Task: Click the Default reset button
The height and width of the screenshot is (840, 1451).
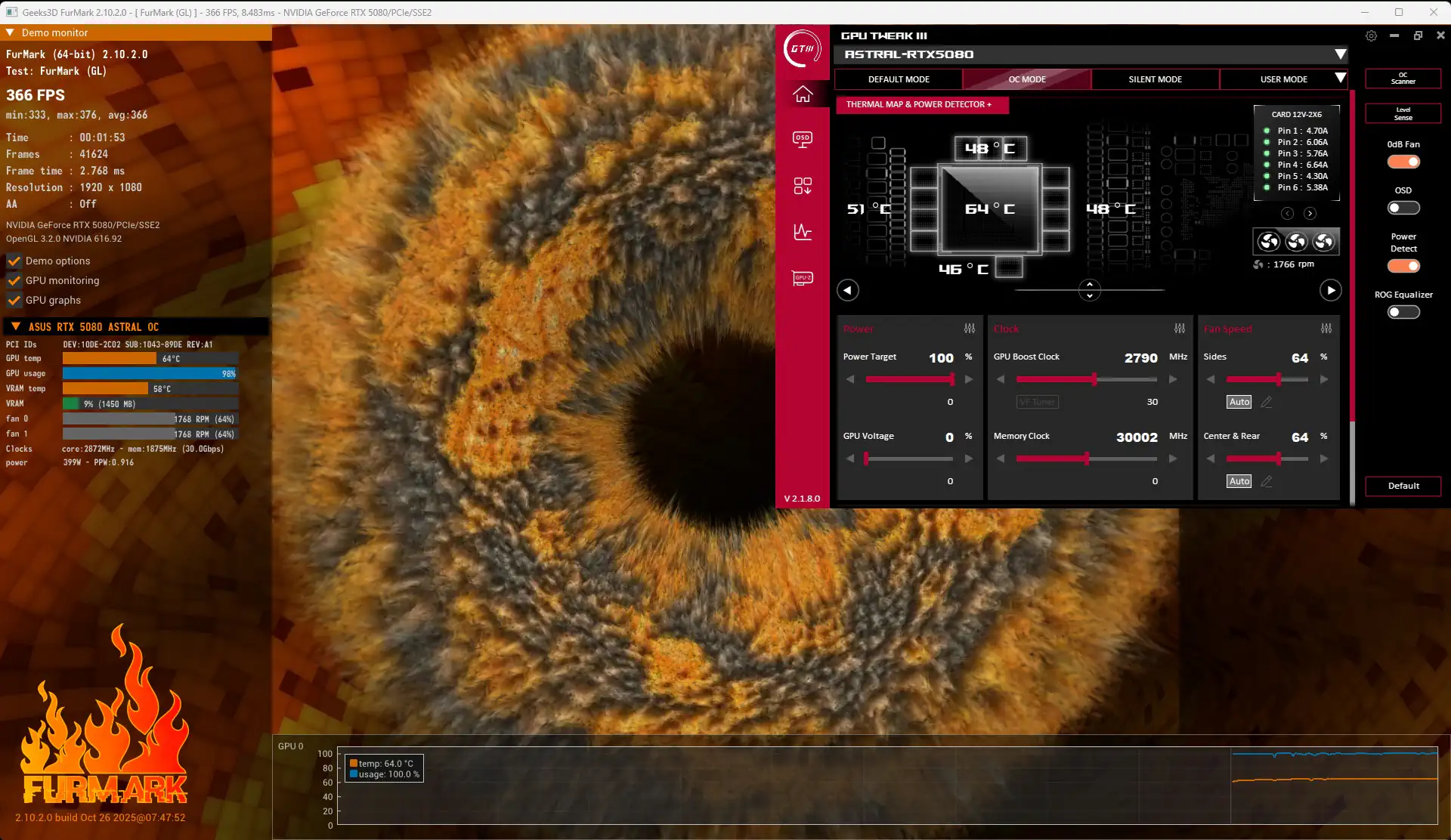Action: [1403, 486]
